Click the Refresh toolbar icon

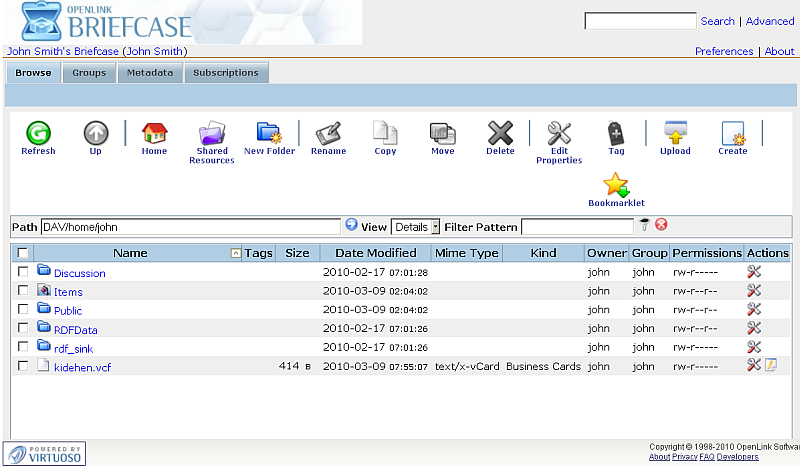38,134
